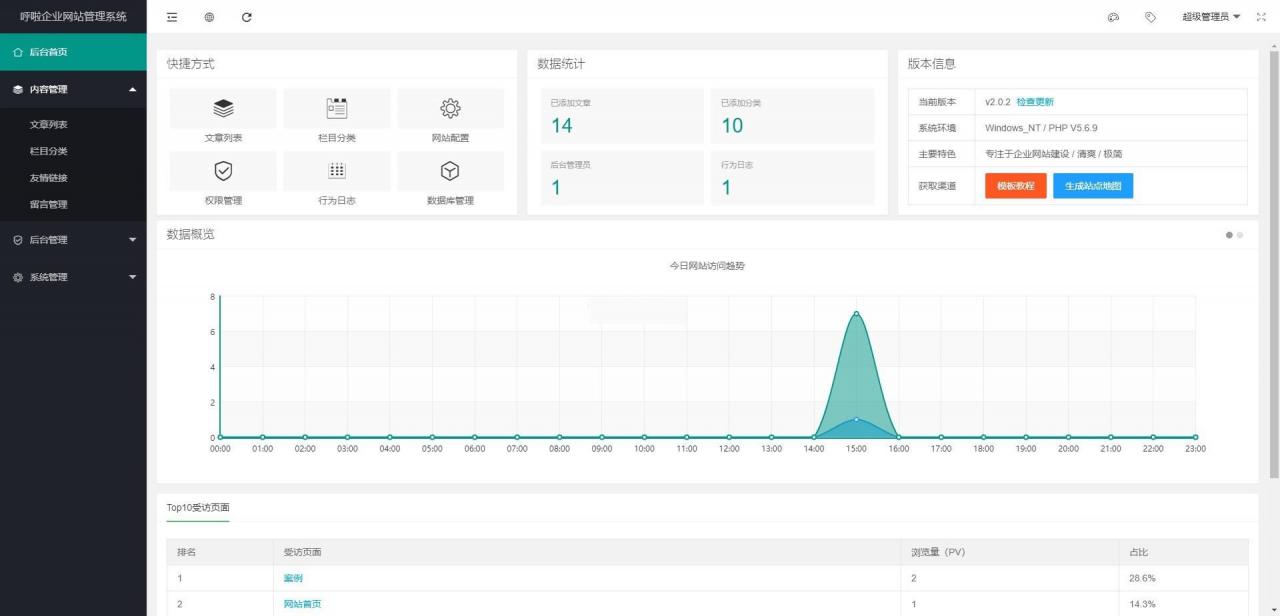Click the 行为日志 count card in 数据统计

[x=792, y=178]
